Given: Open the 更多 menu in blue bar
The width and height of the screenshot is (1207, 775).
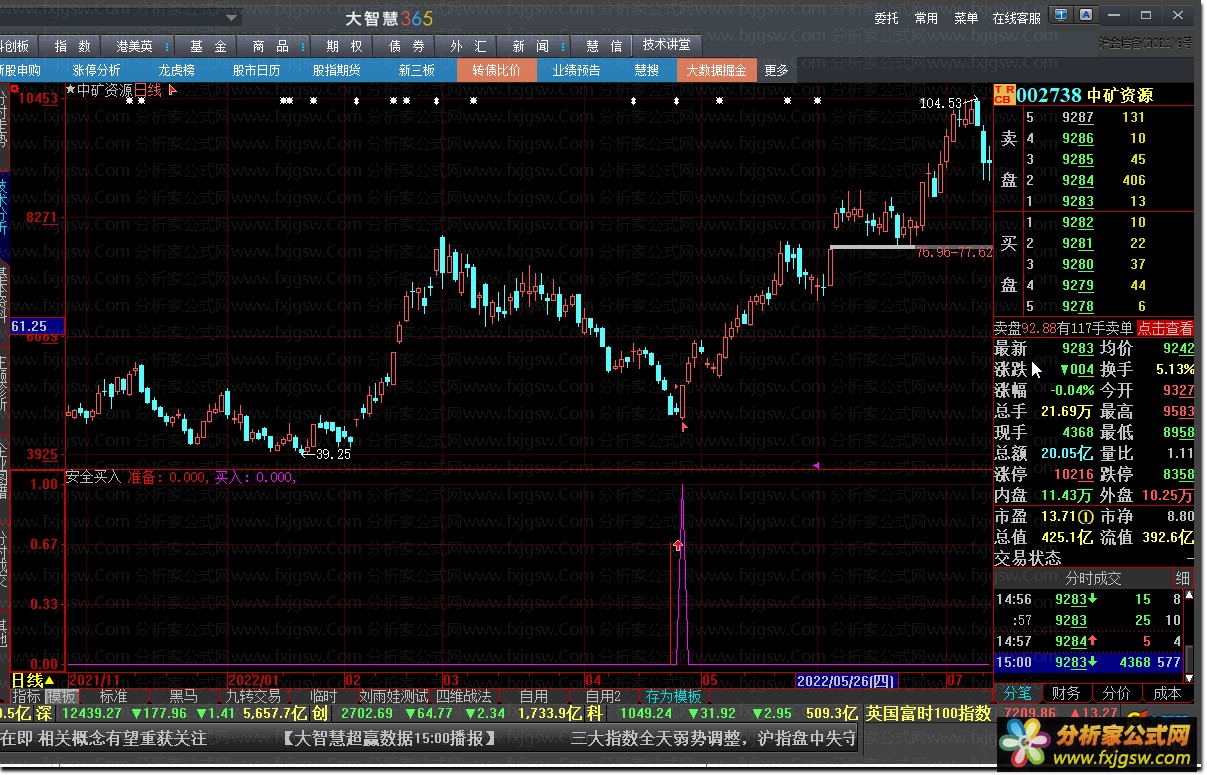Looking at the screenshot, I should [x=776, y=70].
